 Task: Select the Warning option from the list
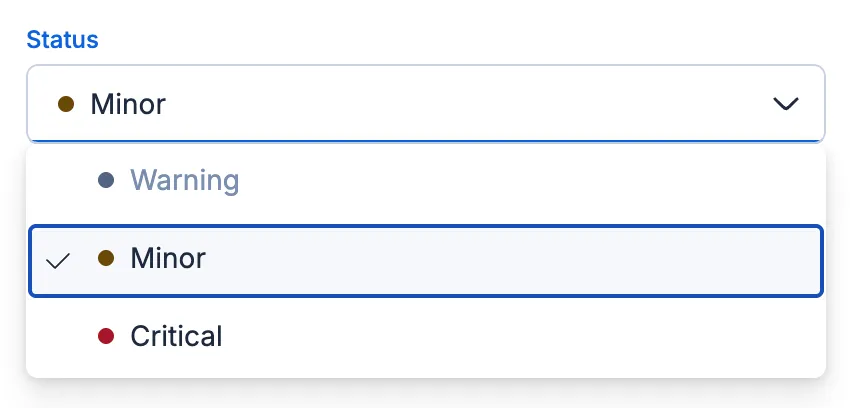click(x=425, y=181)
